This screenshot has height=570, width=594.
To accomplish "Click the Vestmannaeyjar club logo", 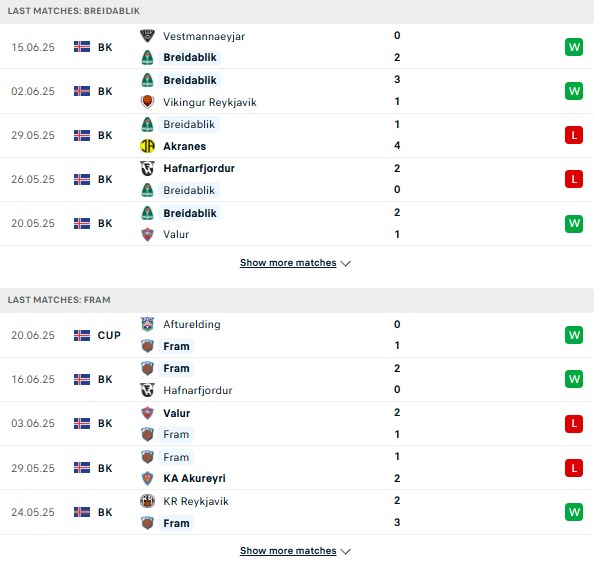I will click(147, 36).
